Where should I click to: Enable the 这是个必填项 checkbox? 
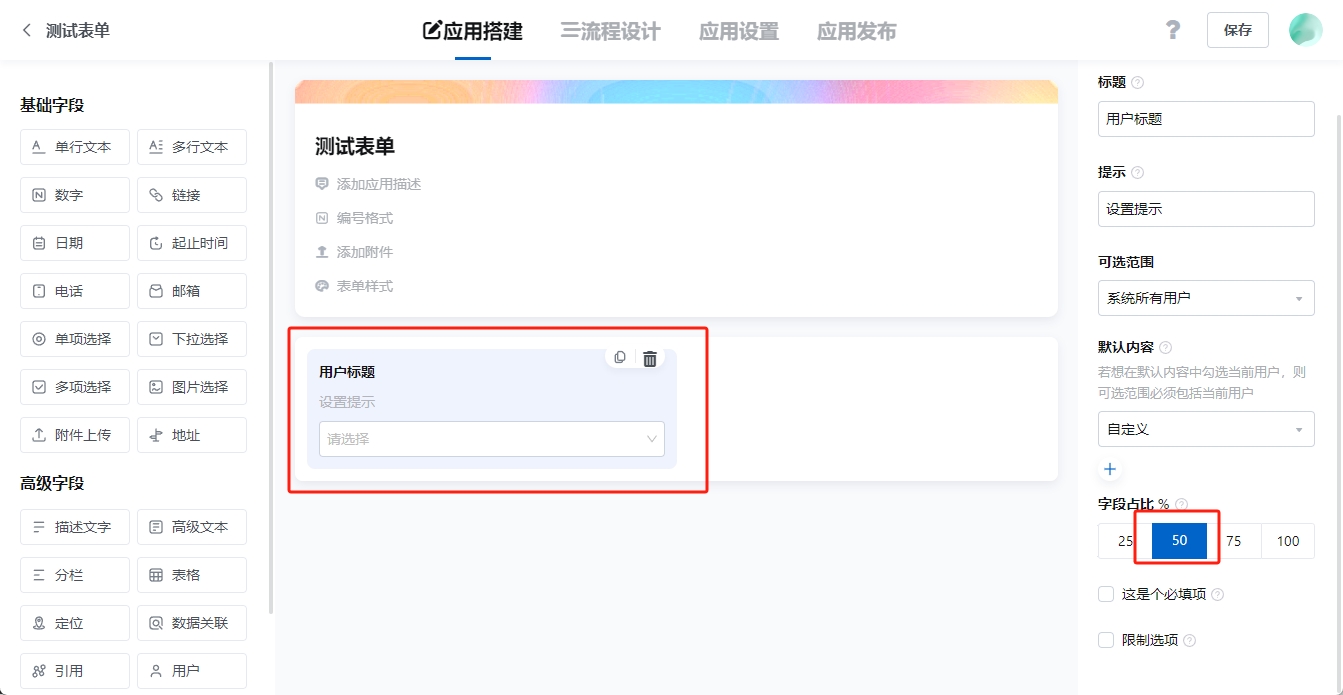[x=1106, y=594]
